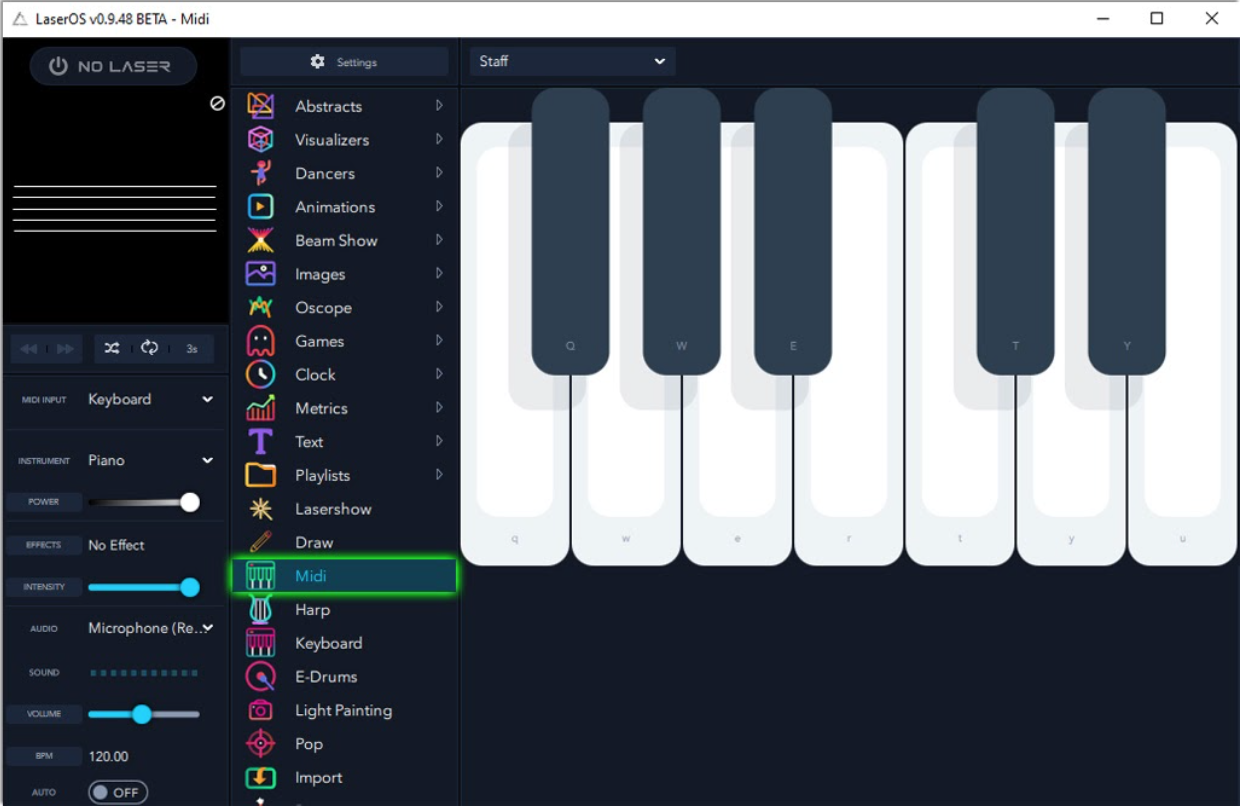This screenshot has height=810, width=1240.
Task: Click the Harp instrument icon
Action: pos(260,609)
